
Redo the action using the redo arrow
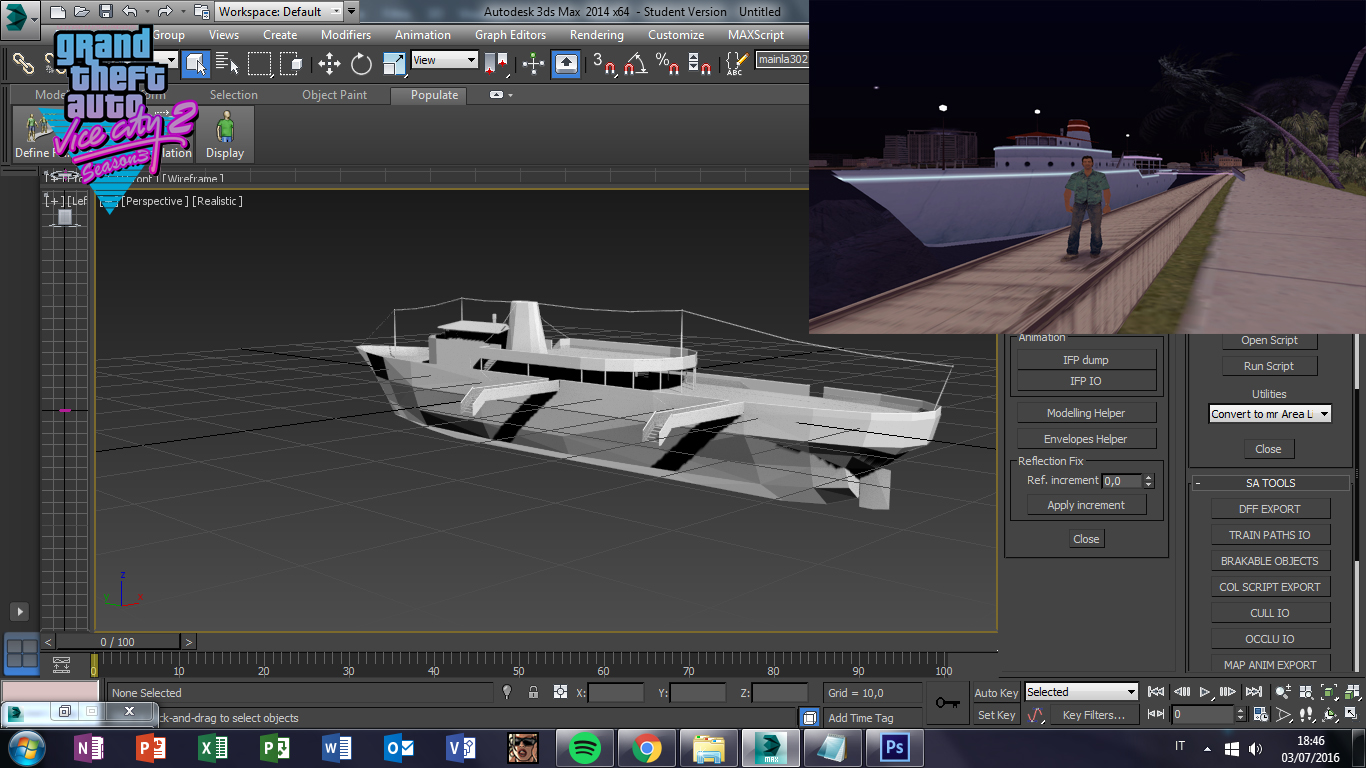(164, 12)
